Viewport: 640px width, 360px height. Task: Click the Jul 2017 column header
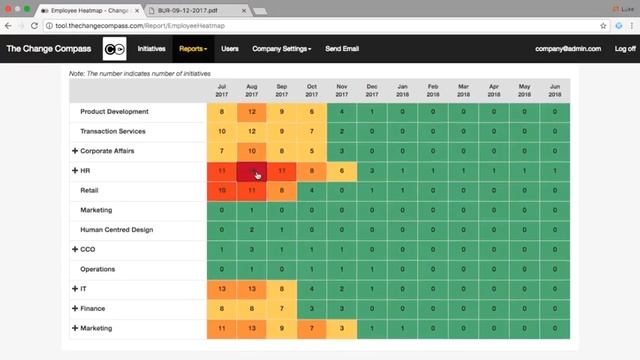click(222, 91)
